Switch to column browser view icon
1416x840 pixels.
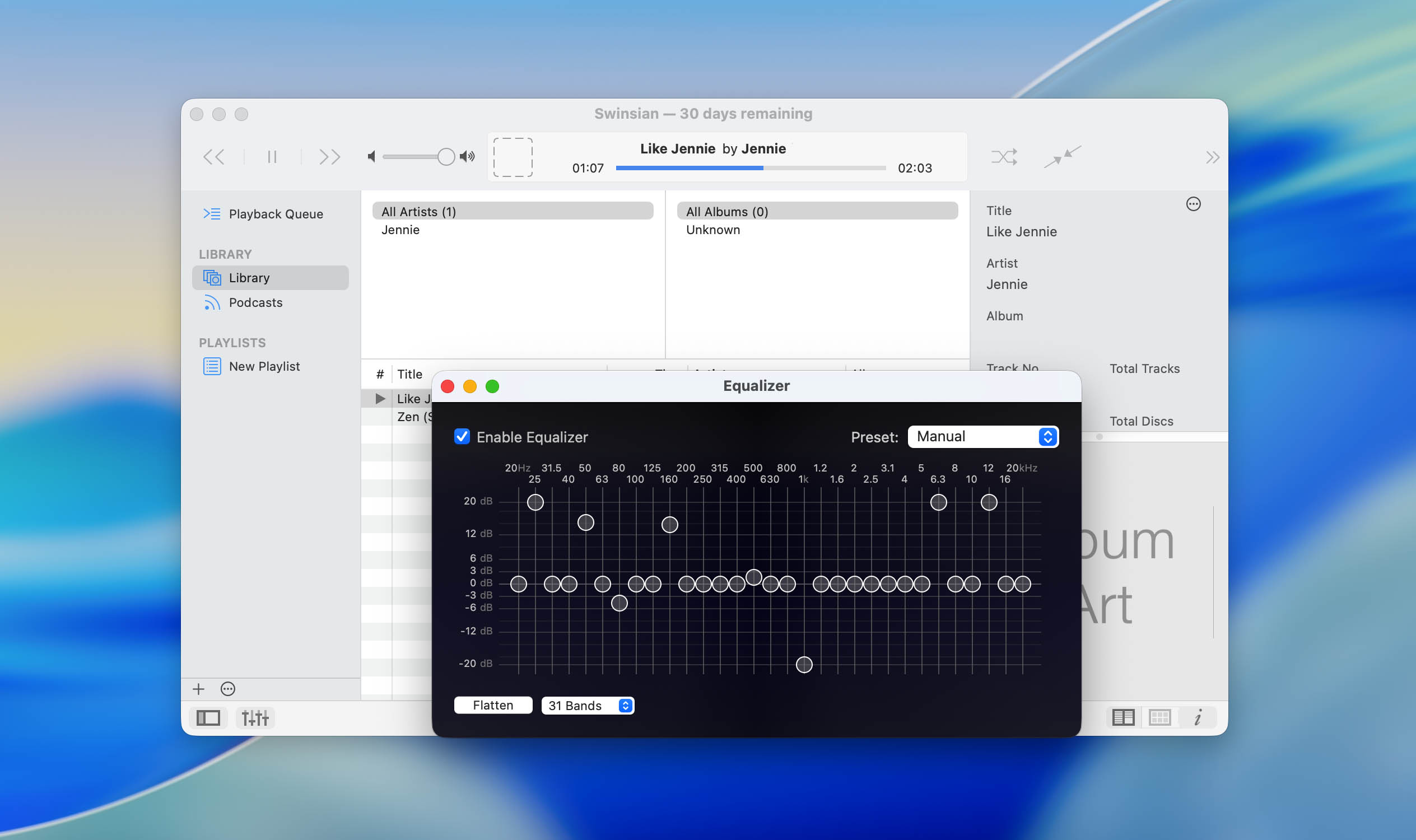1122,718
